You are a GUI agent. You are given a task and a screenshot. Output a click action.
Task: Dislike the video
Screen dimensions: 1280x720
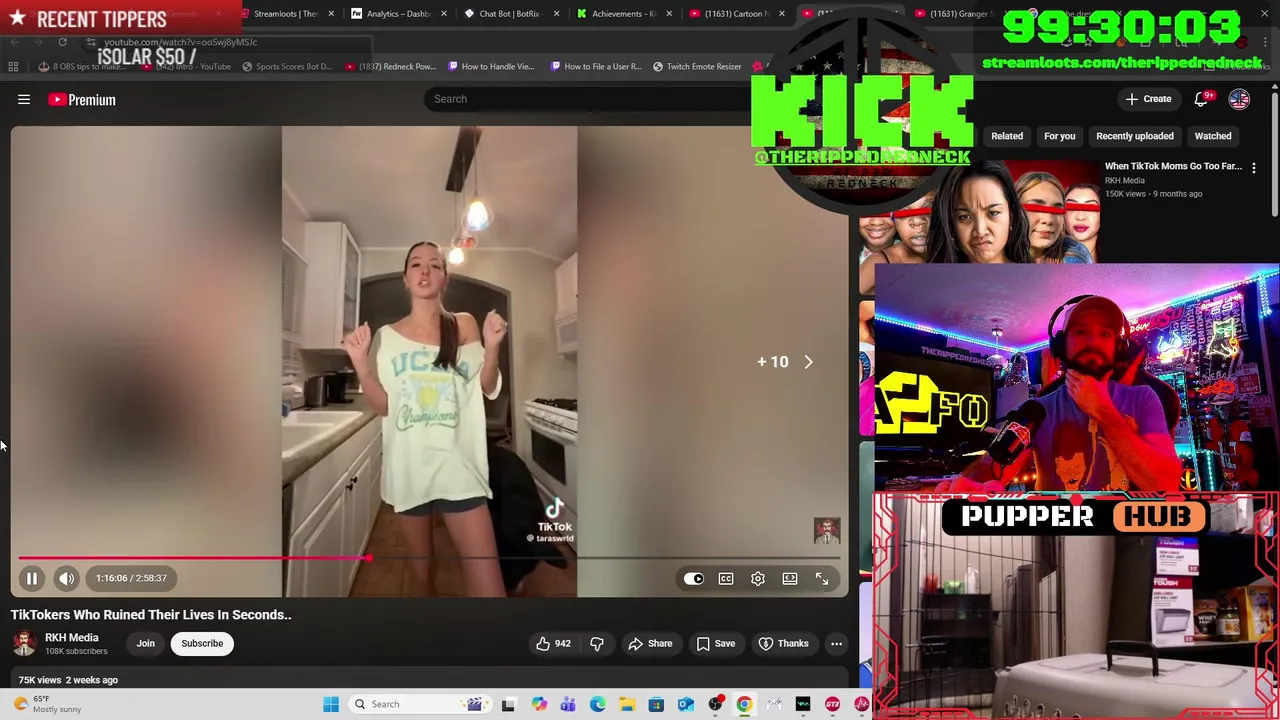597,643
